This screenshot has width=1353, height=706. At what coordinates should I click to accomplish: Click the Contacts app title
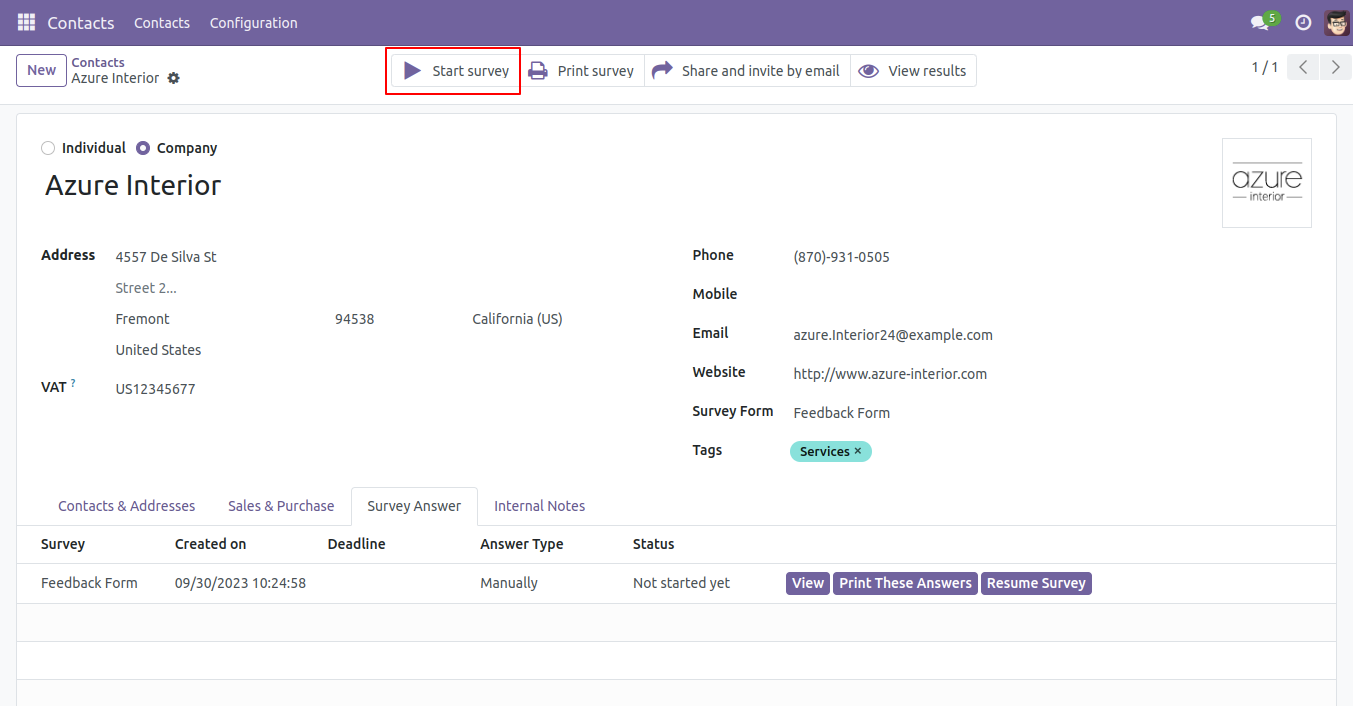(x=81, y=23)
